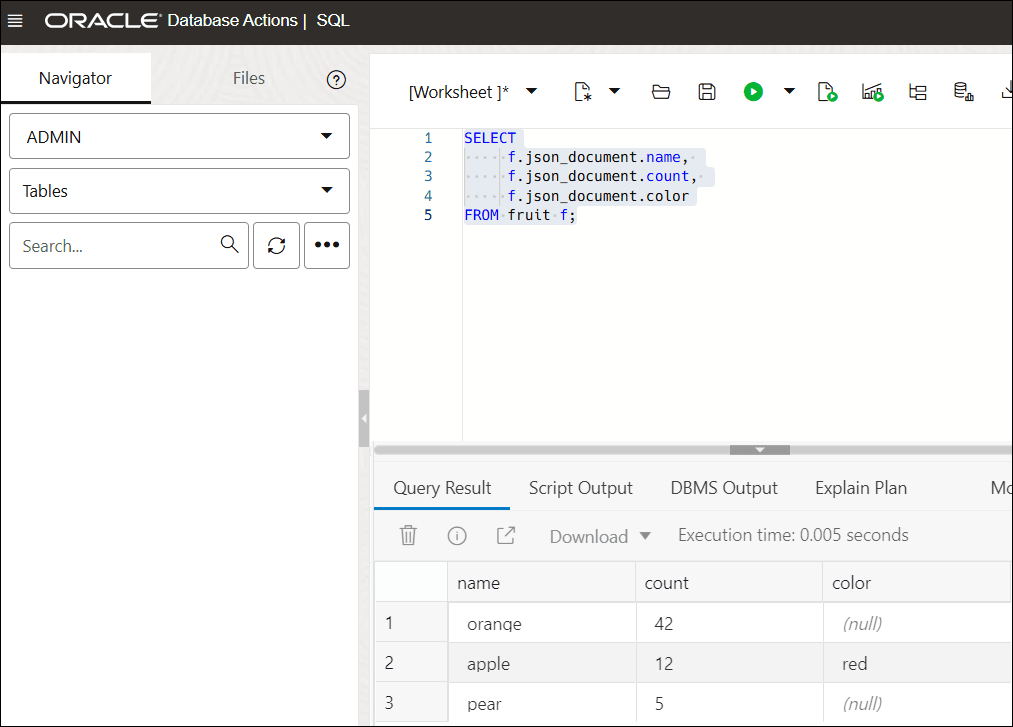Open the object type dropdown showing Tables

point(178,191)
